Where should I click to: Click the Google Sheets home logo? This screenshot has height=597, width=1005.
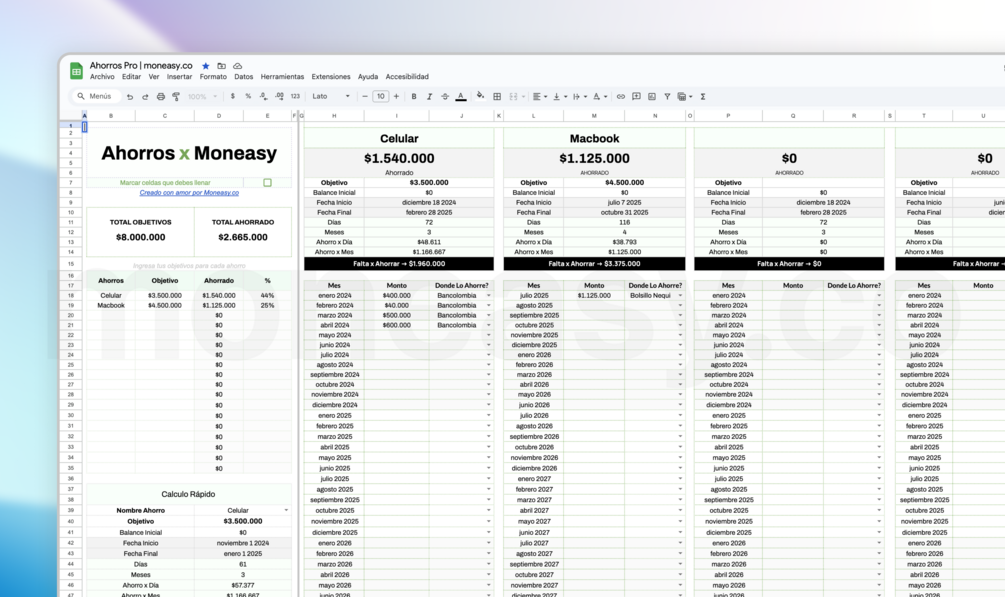(76, 71)
